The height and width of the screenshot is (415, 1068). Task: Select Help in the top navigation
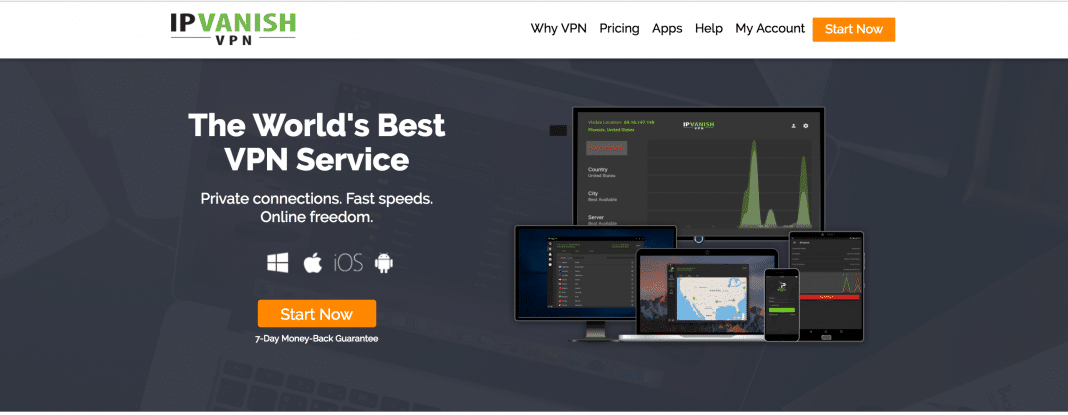pyautogui.click(x=708, y=29)
